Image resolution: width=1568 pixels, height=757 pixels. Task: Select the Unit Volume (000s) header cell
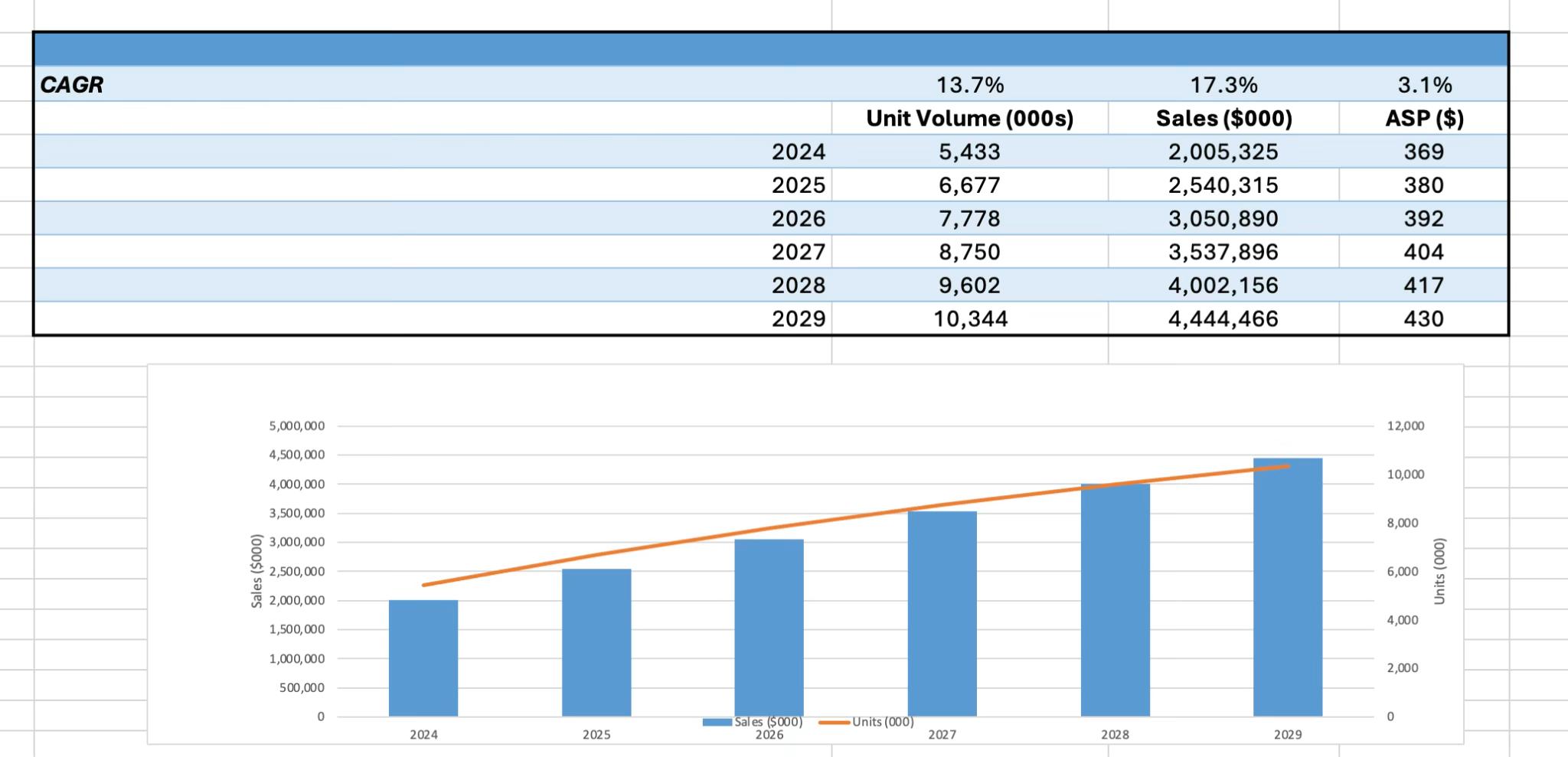click(x=969, y=118)
